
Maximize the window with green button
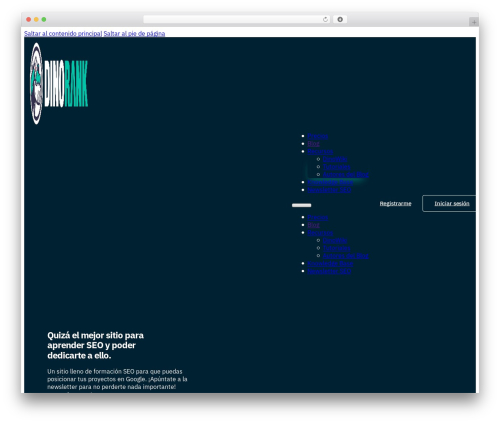[x=44, y=20]
